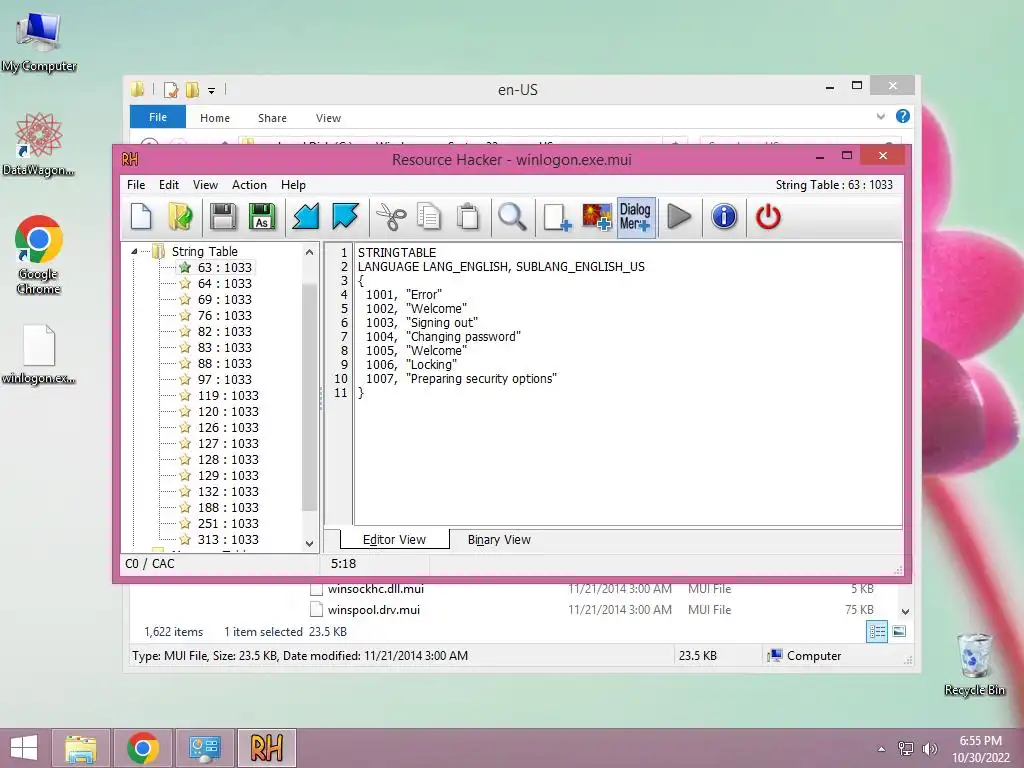Click the blue info icon
Image resolution: width=1024 pixels, height=768 pixels.
point(724,217)
